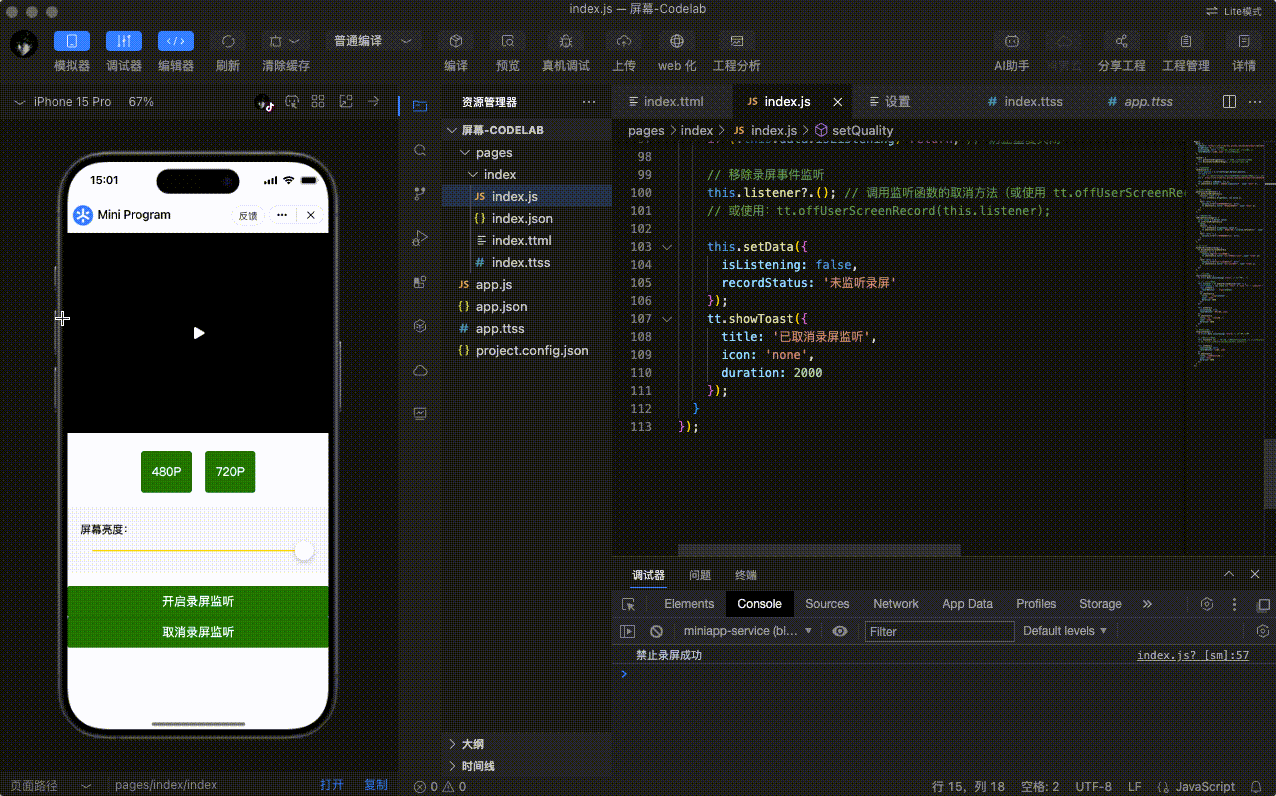Open the Search icon in activity bar
The width and height of the screenshot is (1276, 796).
(420, 150)
